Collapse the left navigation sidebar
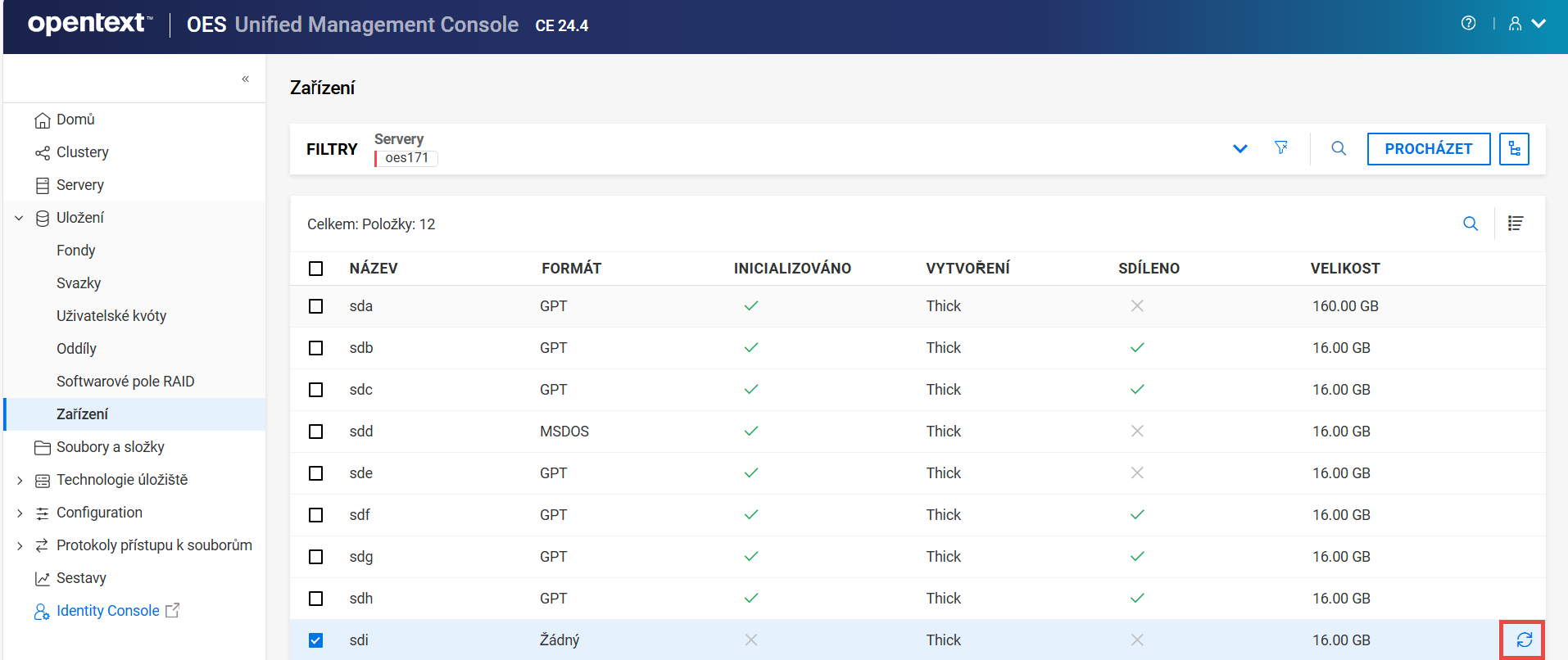The height and width of the screenshot is (660, 1568). point(245,79)
